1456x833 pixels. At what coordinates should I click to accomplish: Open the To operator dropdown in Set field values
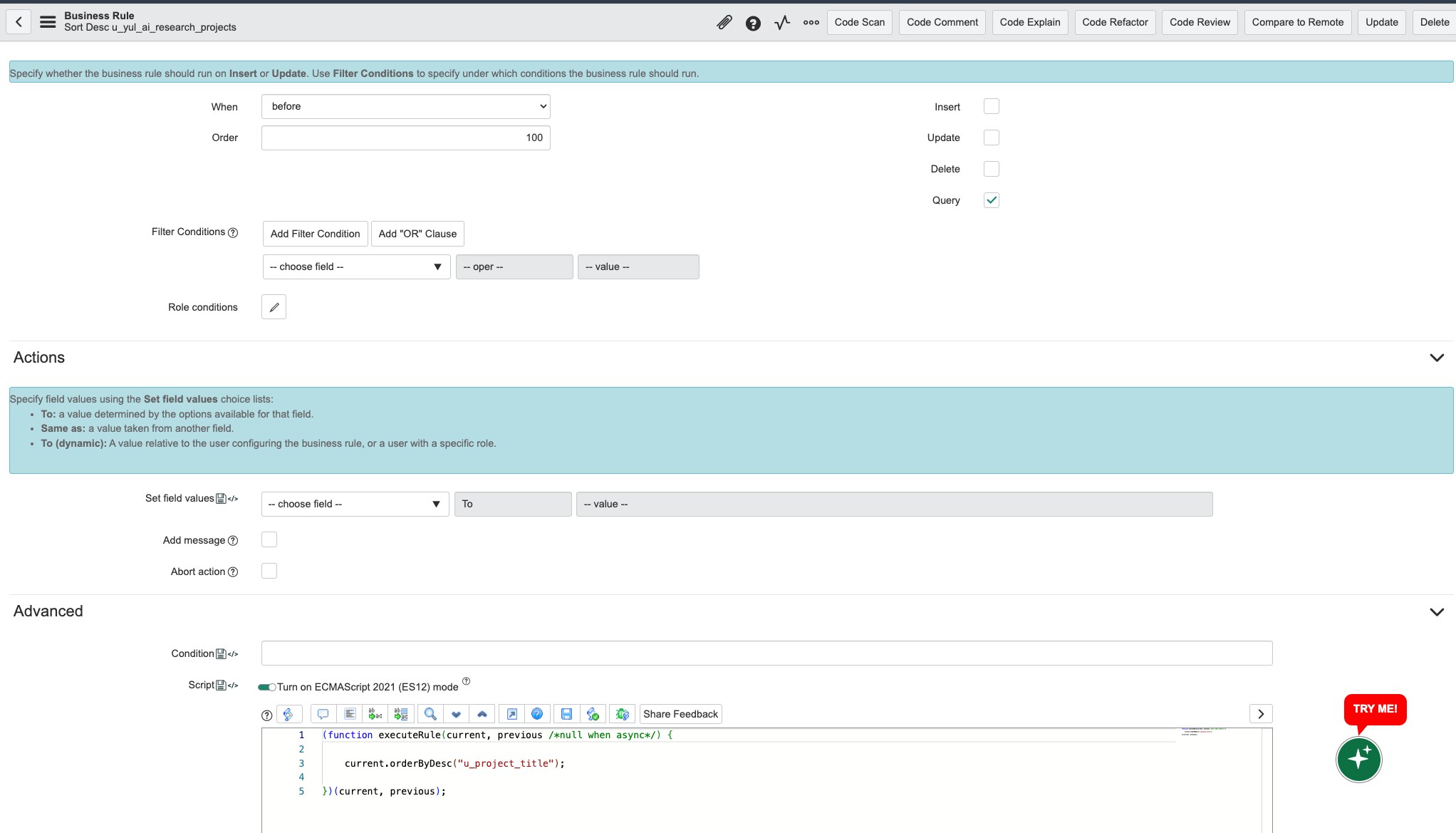[513, 504]
